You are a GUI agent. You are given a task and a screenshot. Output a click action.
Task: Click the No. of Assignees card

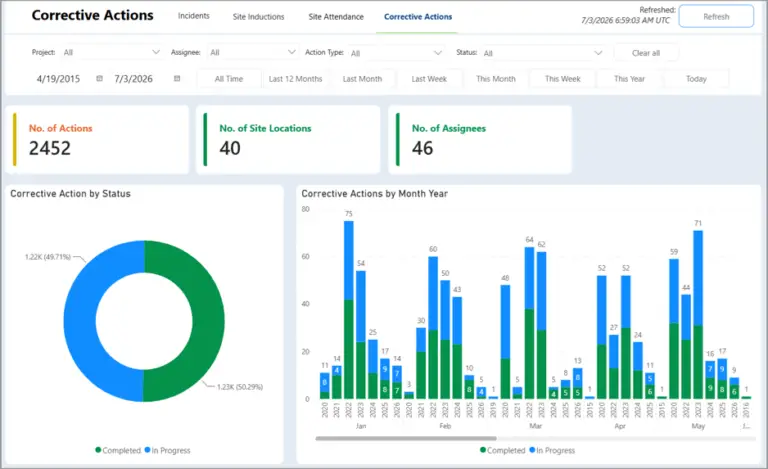coord(480,140)
